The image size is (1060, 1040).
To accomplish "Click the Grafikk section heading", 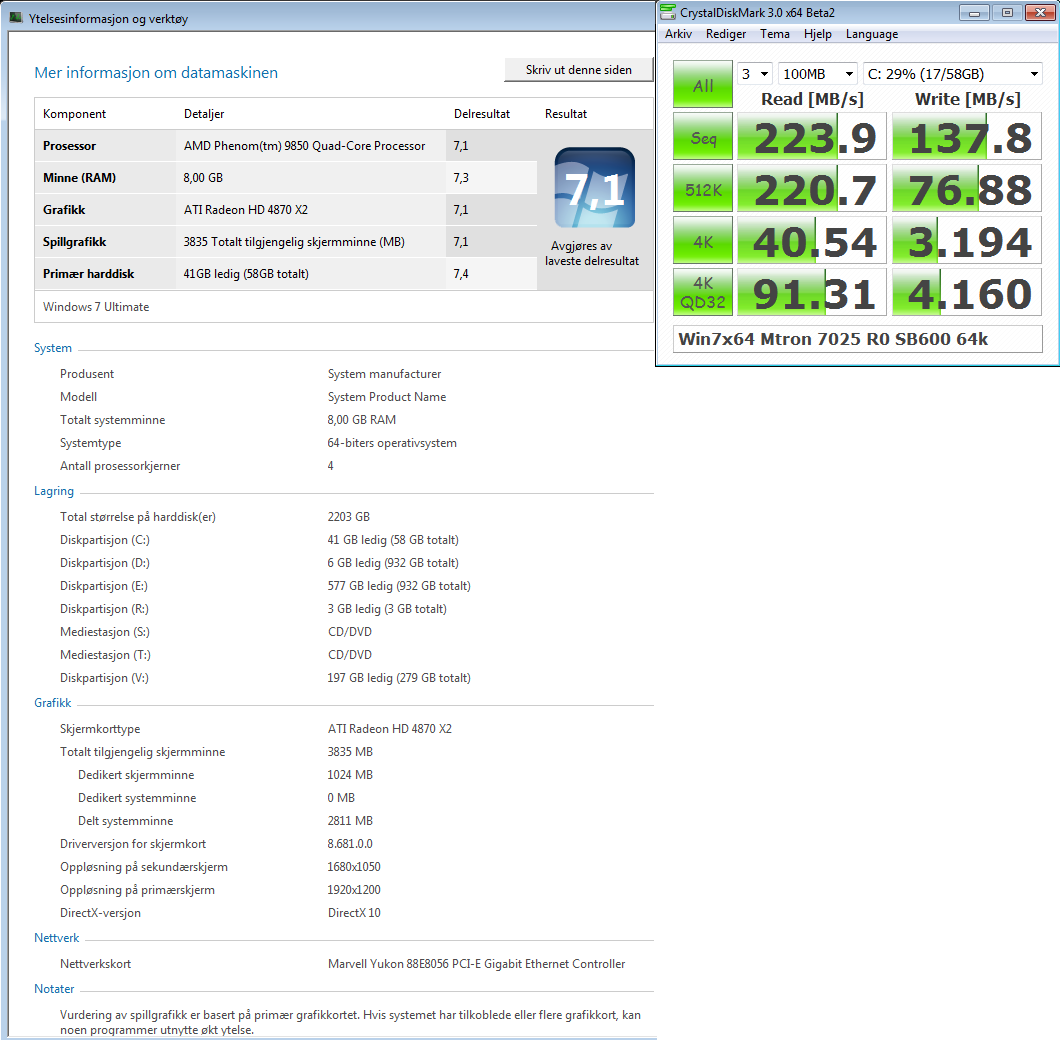I will [53, 703].
